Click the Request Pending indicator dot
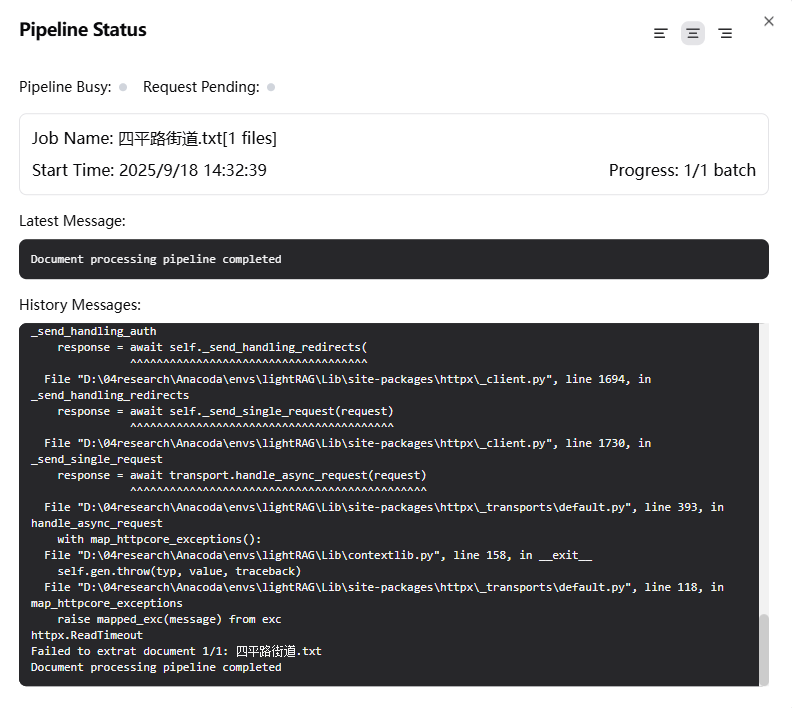This screenshot has width=792, height=708. 271,87
